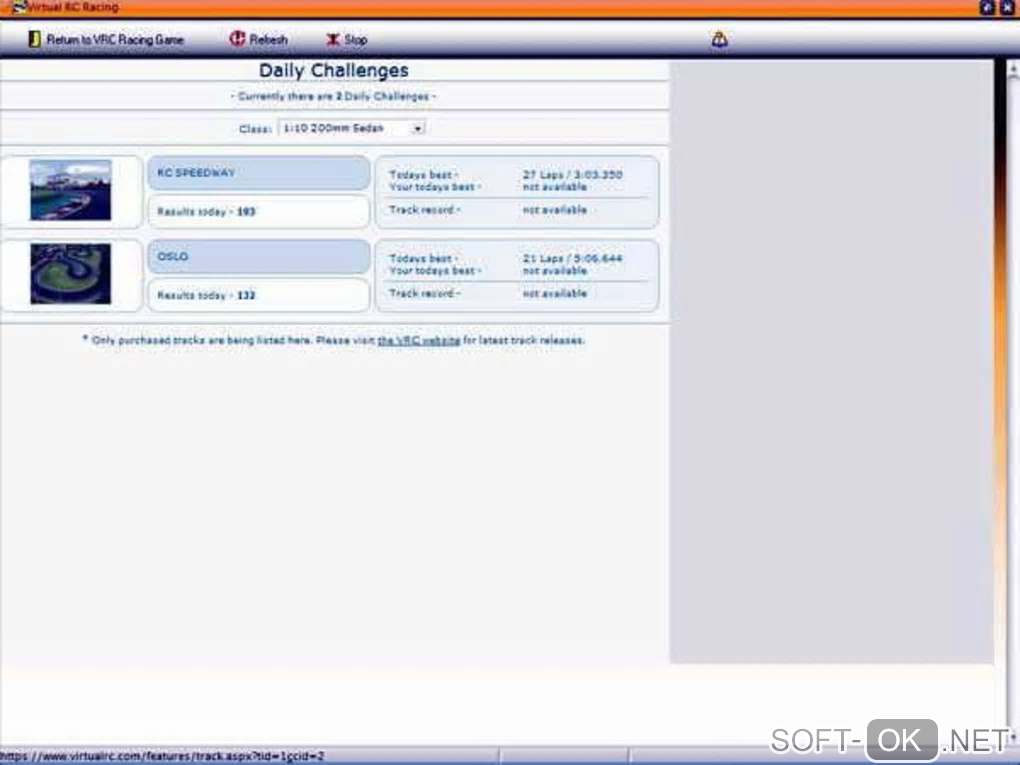Screen dimensions: 1020x765
Task: Follow the VRC website link
Action: pos(419,340)
